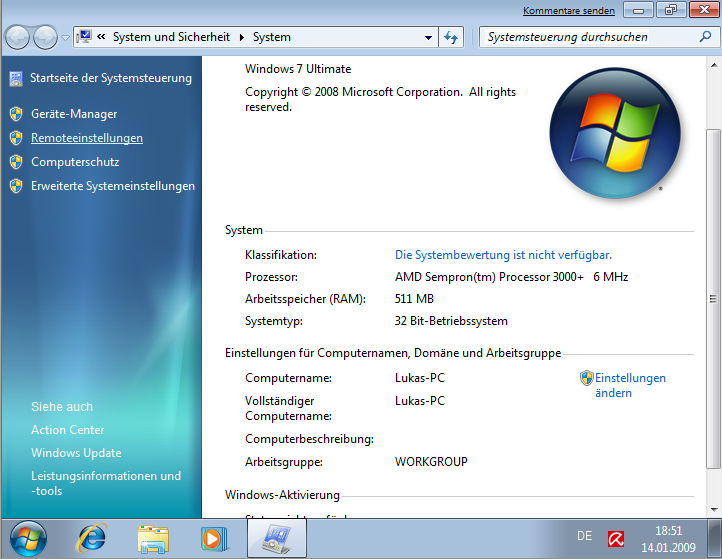Click the forward navigation arrow
Image resolution: width=722 pixels, height=559 pixels.
[45, 37]
